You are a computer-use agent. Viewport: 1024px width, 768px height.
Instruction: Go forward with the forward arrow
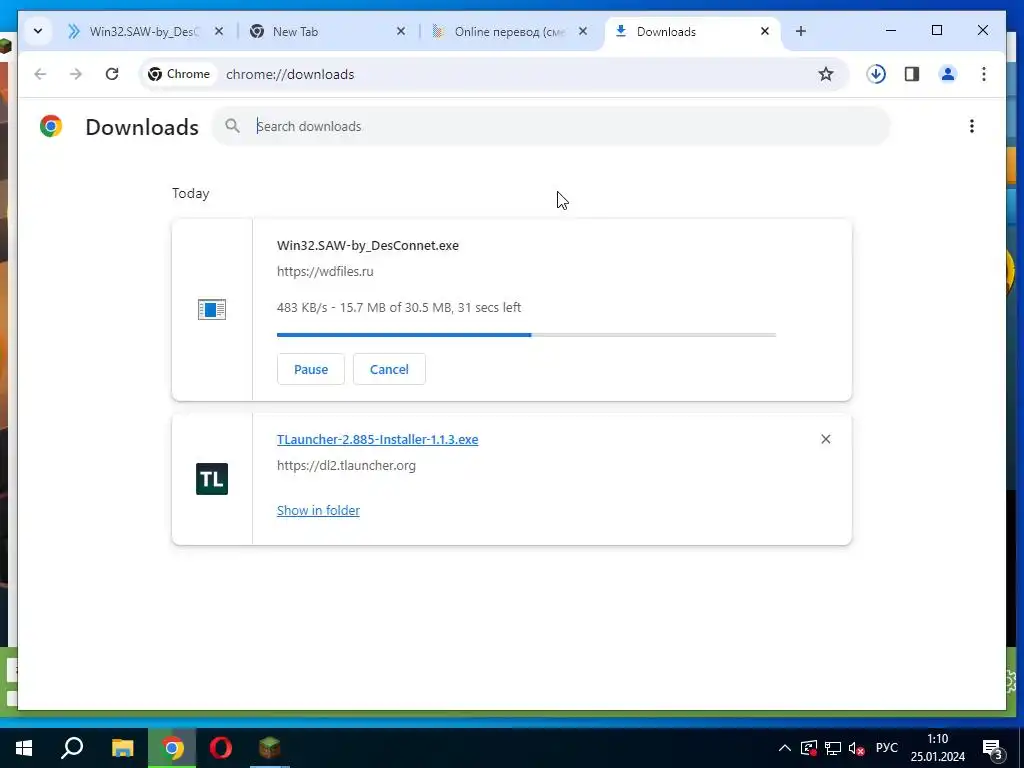[x=76, y=74]
